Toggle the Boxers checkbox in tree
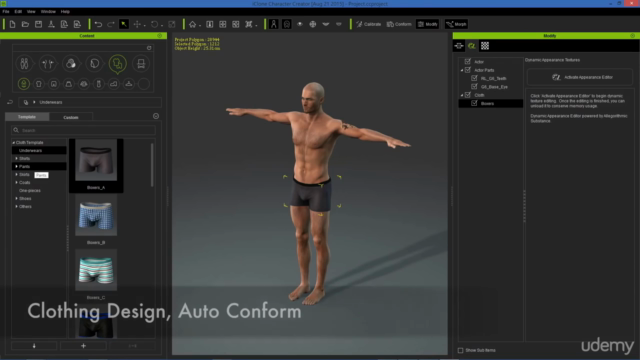Viewport: 640px width, 360px height. pyautogui.click(x=474, y=103)
